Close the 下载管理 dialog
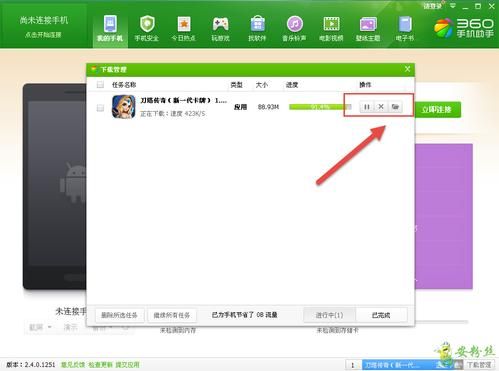This screenshot has width=499, height=371. [x=407, y=69]
